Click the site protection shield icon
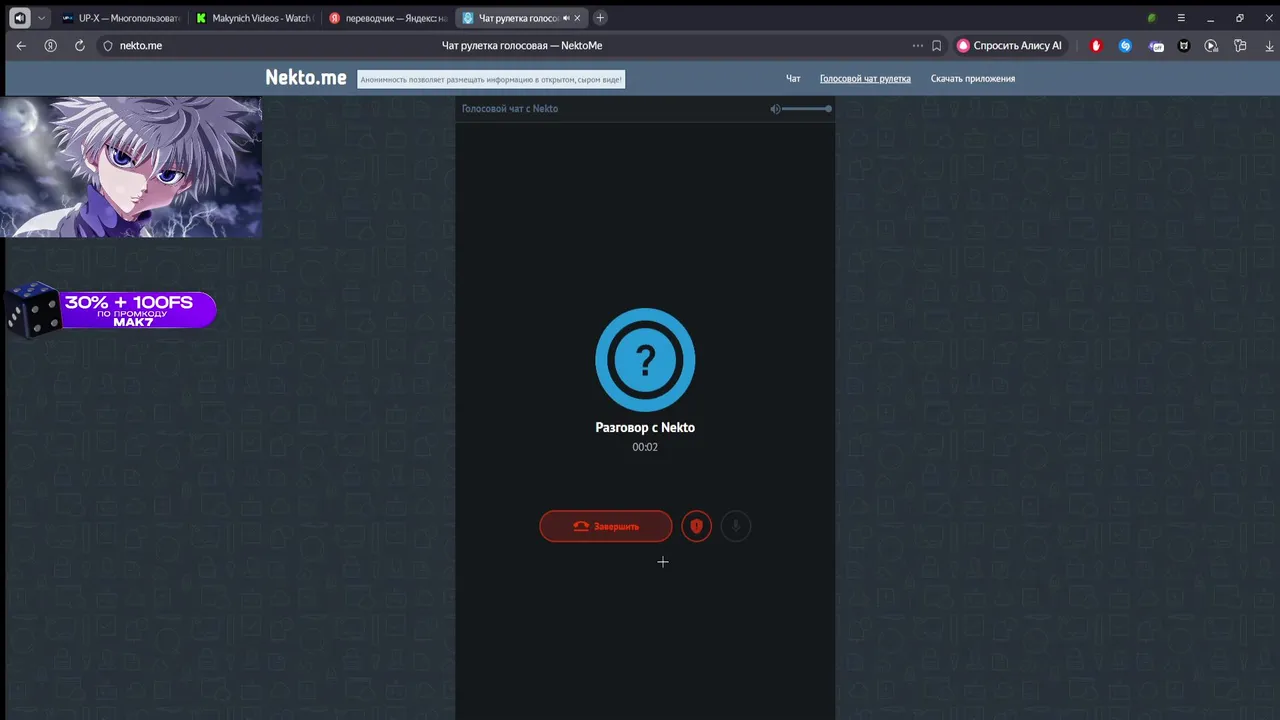Viewport: 1280px width, 720px height. (108, 45)
